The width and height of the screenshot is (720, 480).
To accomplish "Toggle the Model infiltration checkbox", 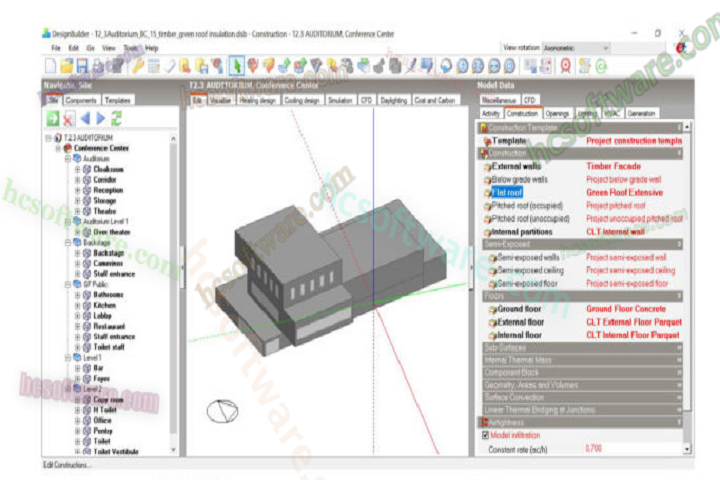I will pyautogui.click(x=485, y=435).
